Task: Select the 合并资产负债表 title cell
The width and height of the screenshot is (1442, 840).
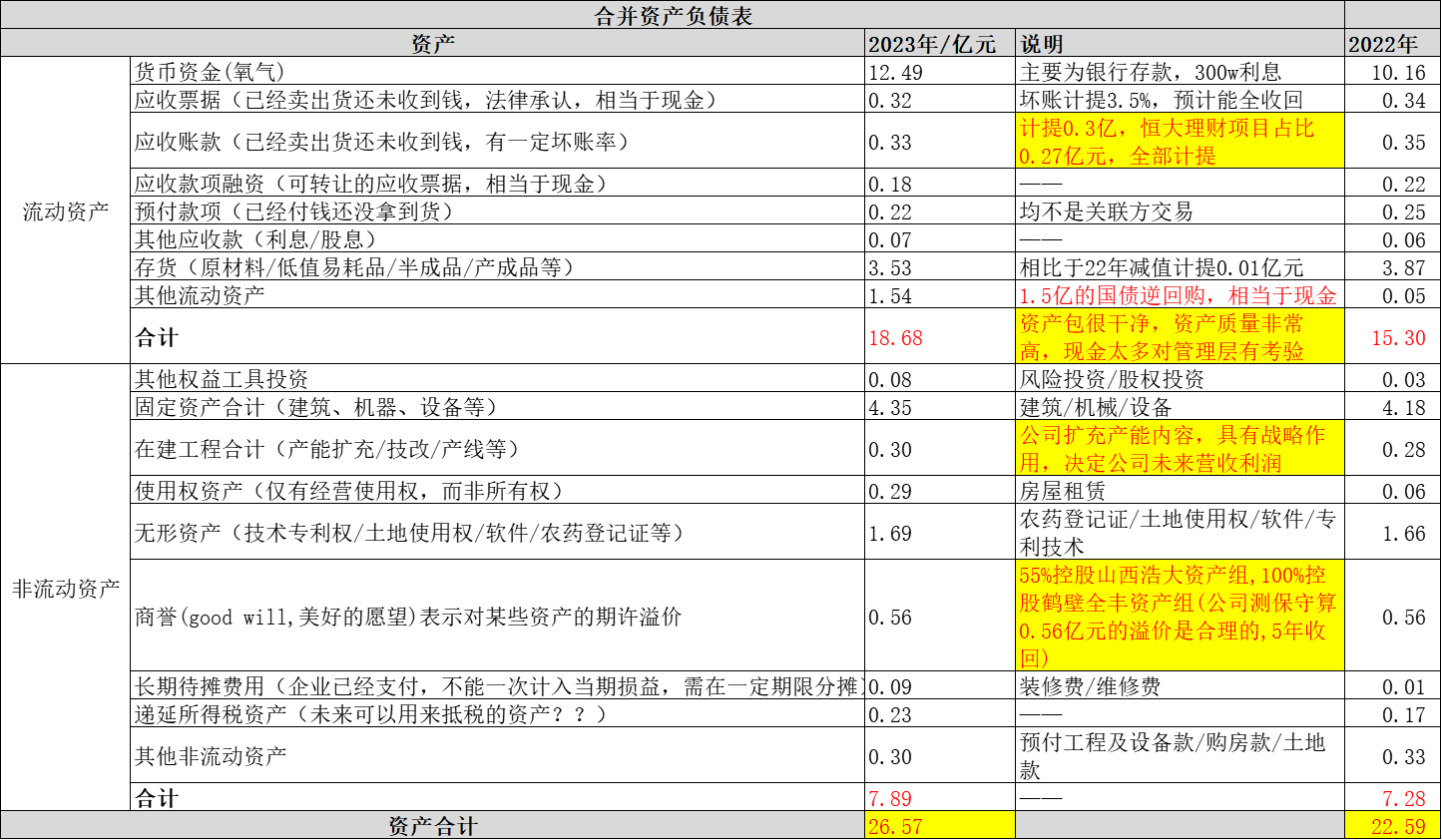Action: (673, 15)
